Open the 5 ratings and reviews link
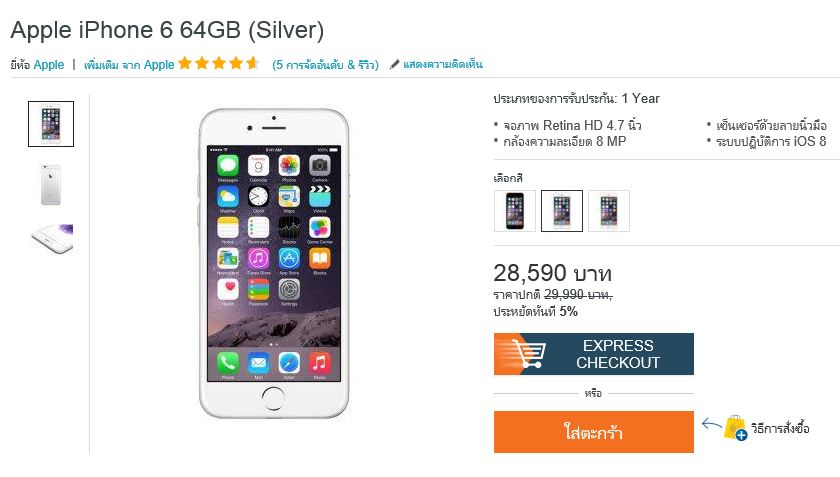Viewport: 840px width, 477px height. click(x=325, y=65)
